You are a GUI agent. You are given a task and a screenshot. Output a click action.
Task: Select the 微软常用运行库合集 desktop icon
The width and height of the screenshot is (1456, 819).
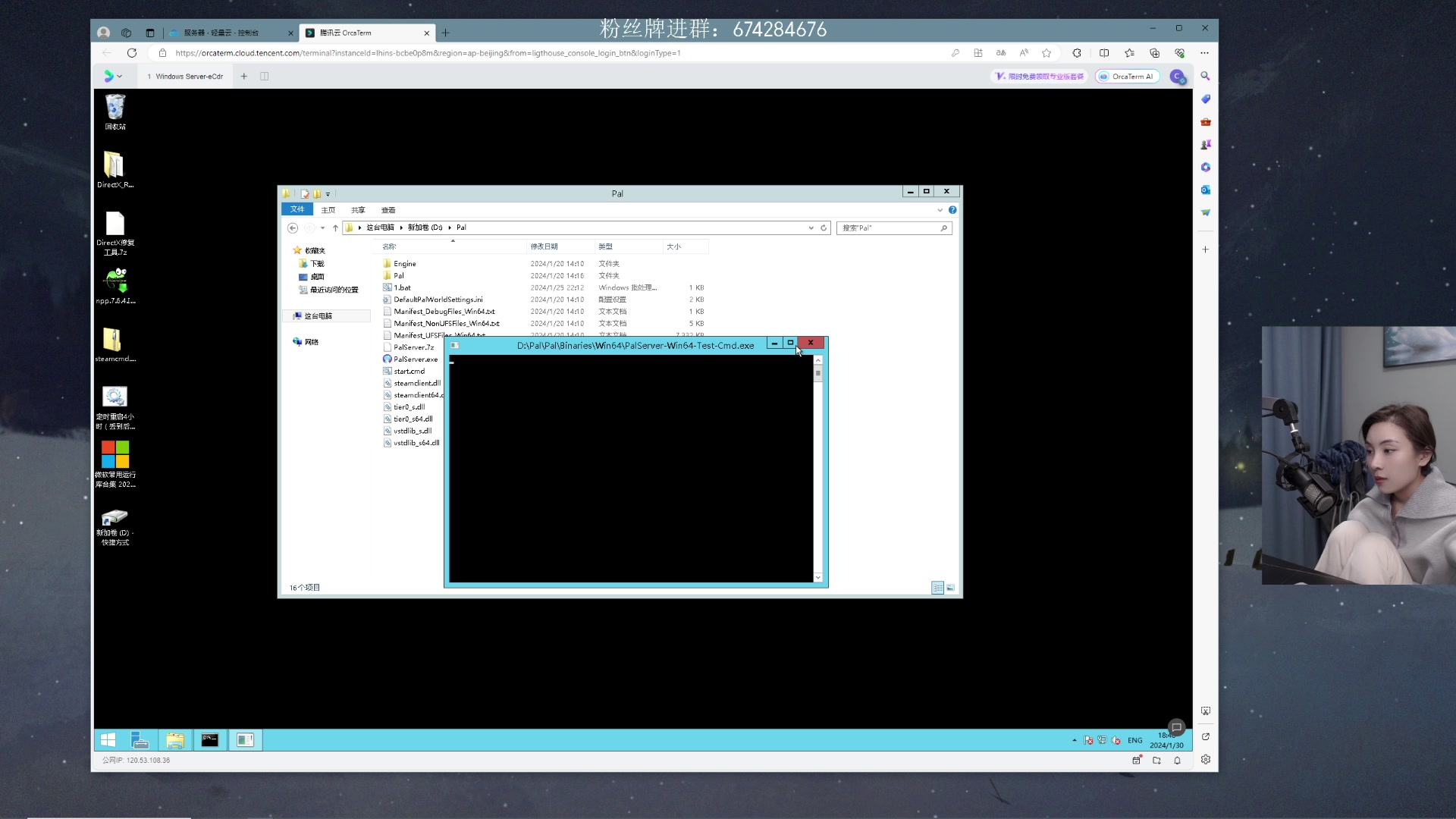[x=115, y=465]
